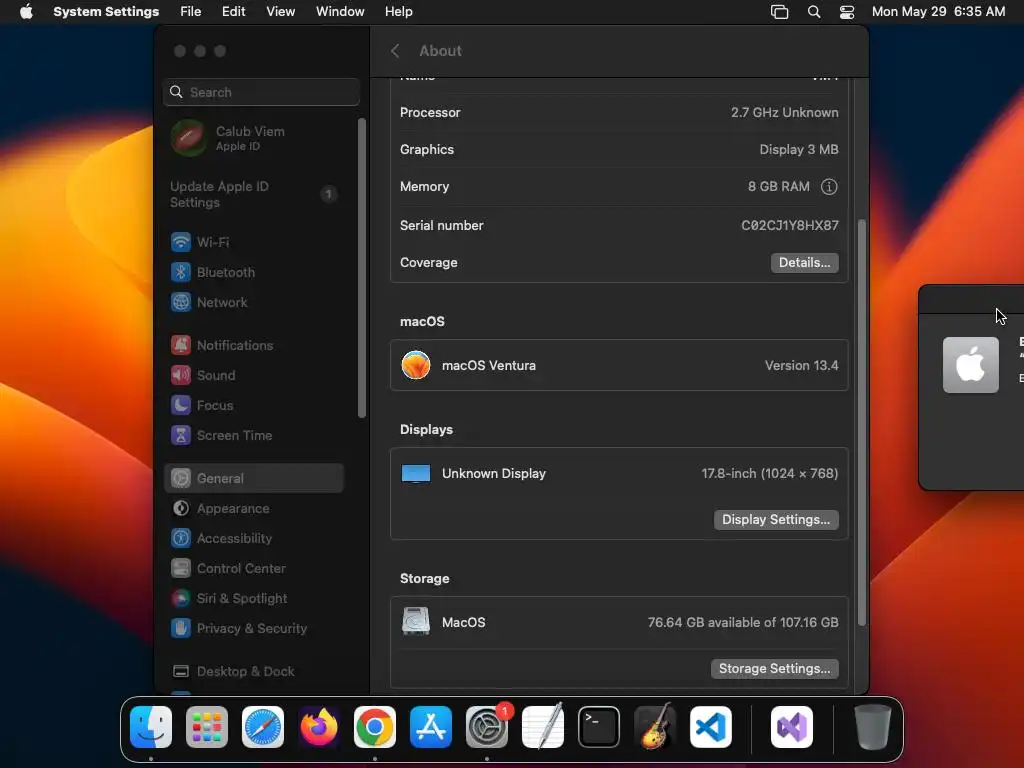Click the Processor 2.7 GHz Unknown value
The width and height of the screenshot is (1024, 768).
coord(784,112)
